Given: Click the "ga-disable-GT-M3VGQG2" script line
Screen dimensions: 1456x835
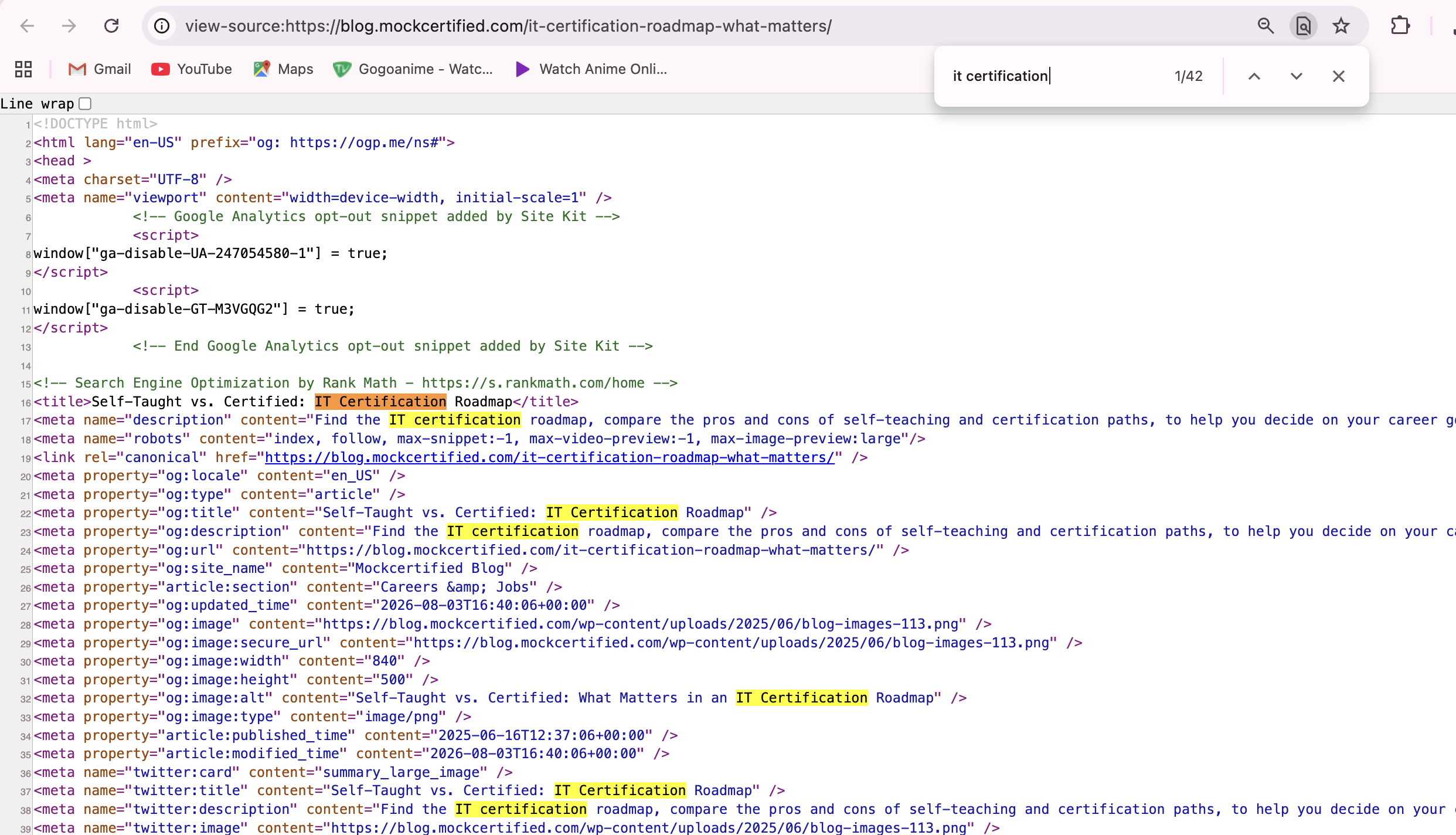Looking at the screenshot, I should (x=194, y=309).
